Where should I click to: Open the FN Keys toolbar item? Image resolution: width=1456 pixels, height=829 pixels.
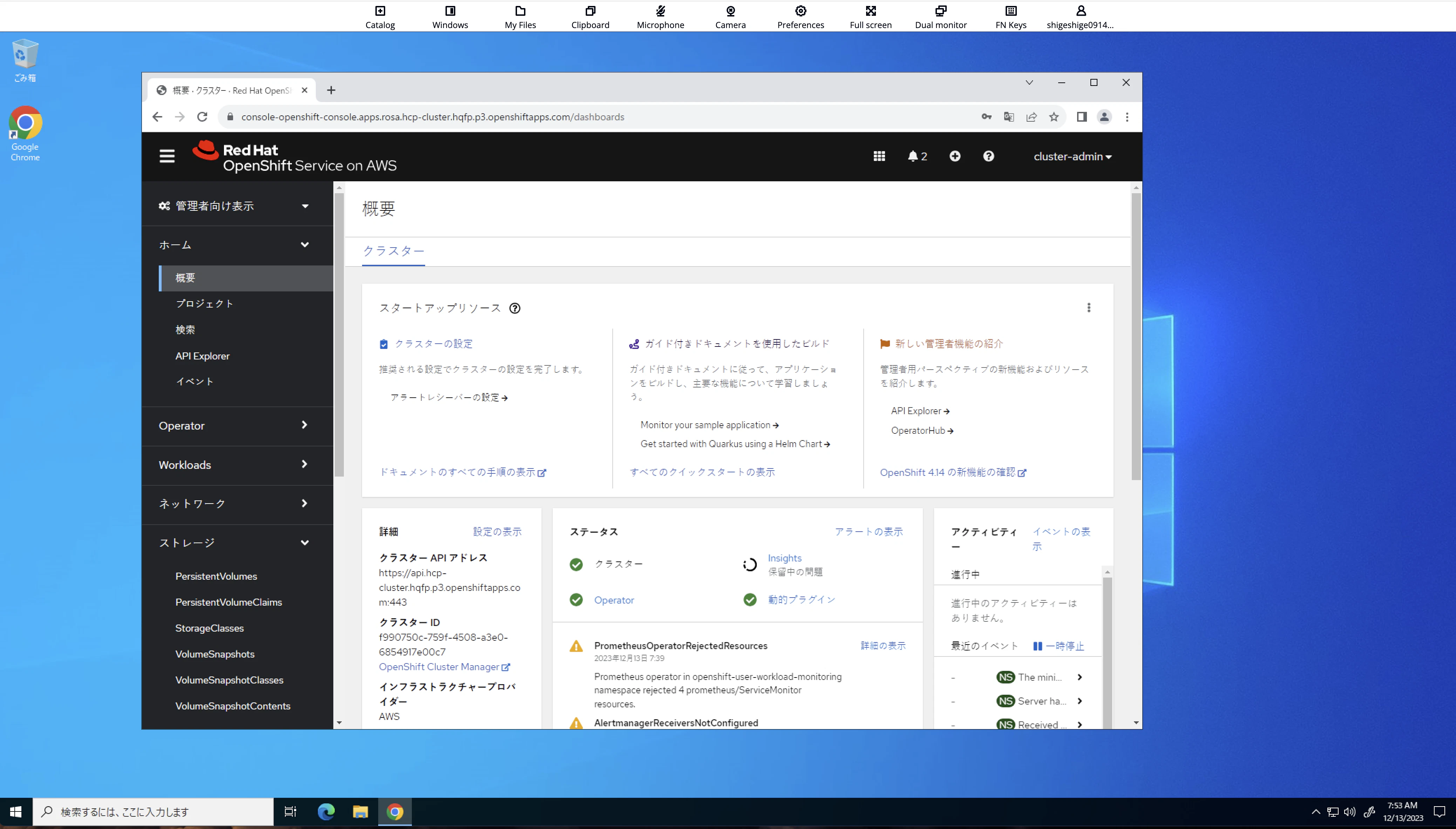[1011, 17]
